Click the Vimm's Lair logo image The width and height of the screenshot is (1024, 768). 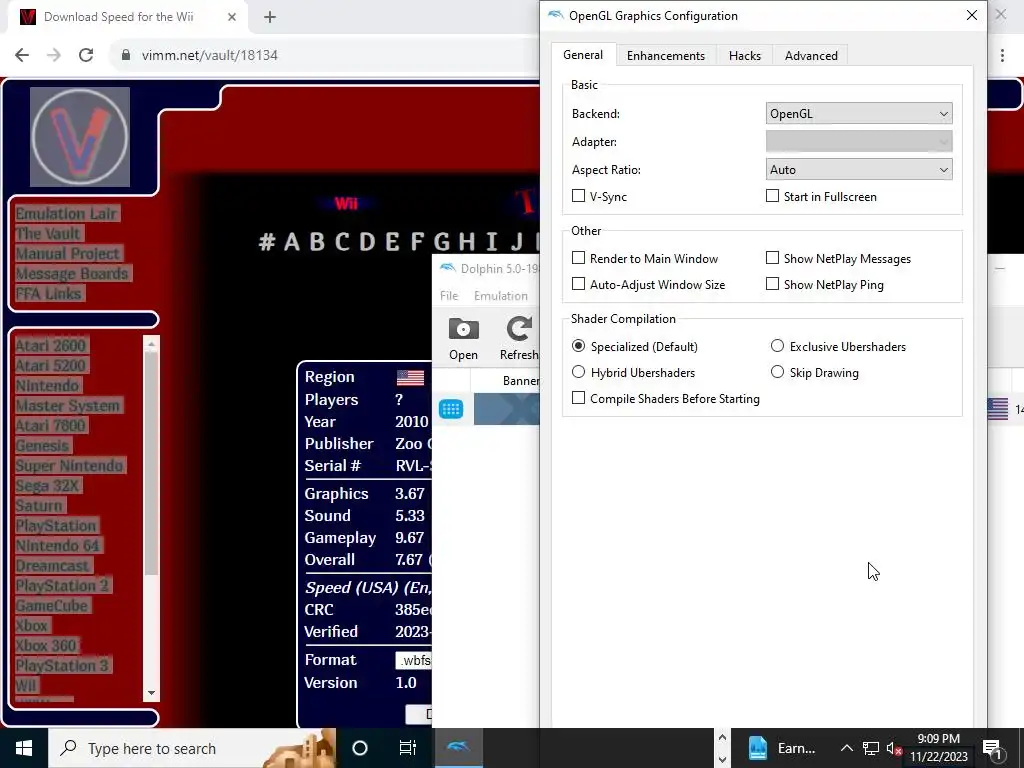click(80, 137)
